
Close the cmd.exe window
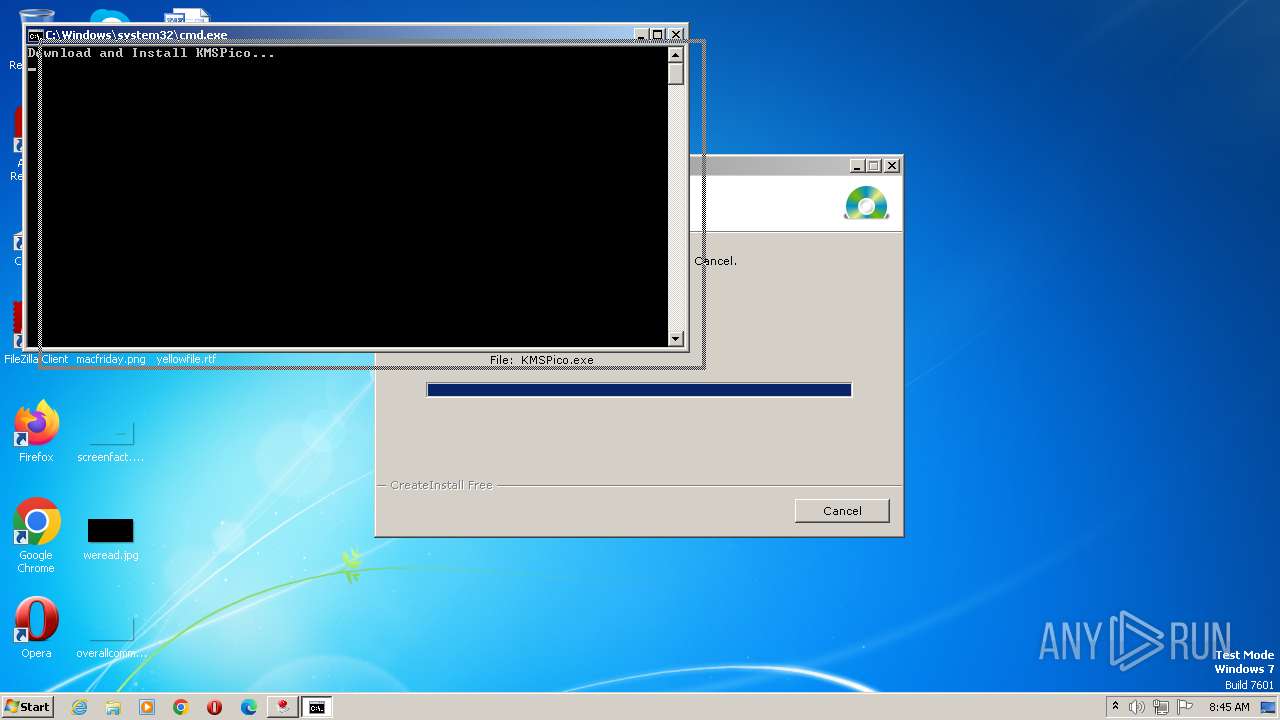coord(676,34)
